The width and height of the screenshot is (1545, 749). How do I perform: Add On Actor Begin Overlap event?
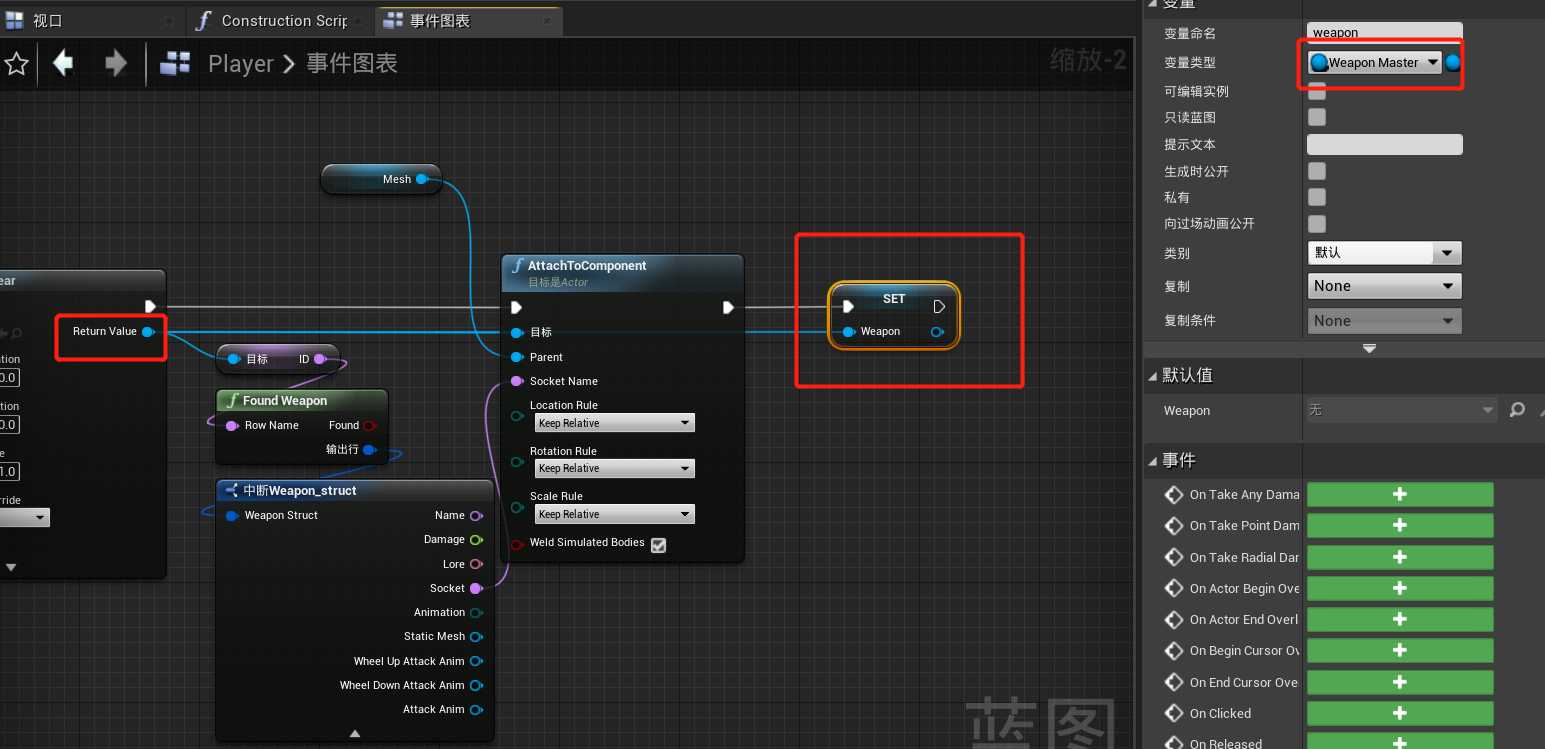click(1400, 588)
